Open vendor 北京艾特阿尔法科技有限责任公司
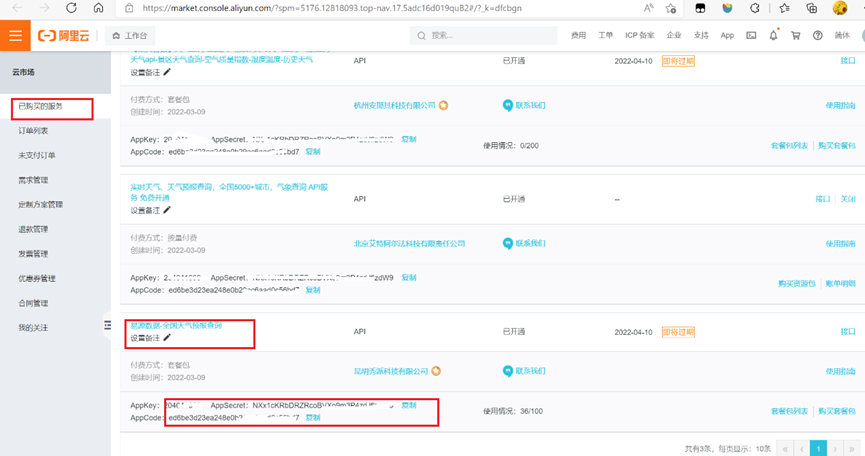Image resolution: width=865 pixels, height=456 pixels. (x=409, y=243)
